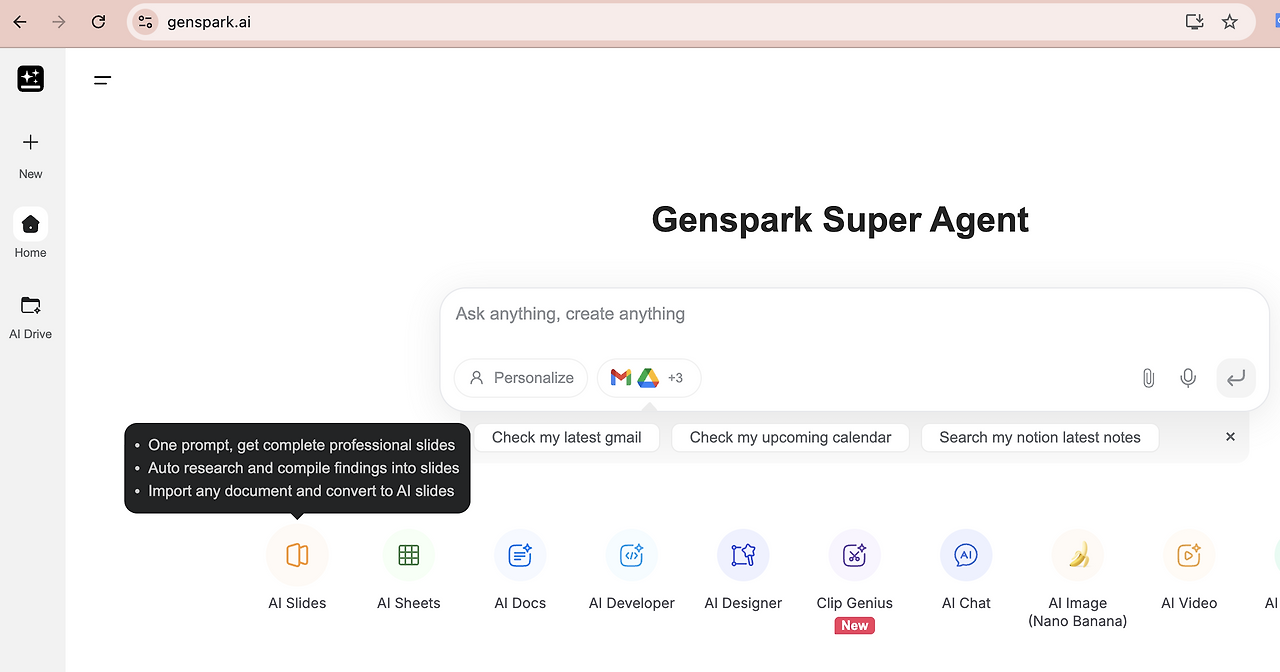Reload the page
This screenshot has width=1280, height=672.
point(98,21)
